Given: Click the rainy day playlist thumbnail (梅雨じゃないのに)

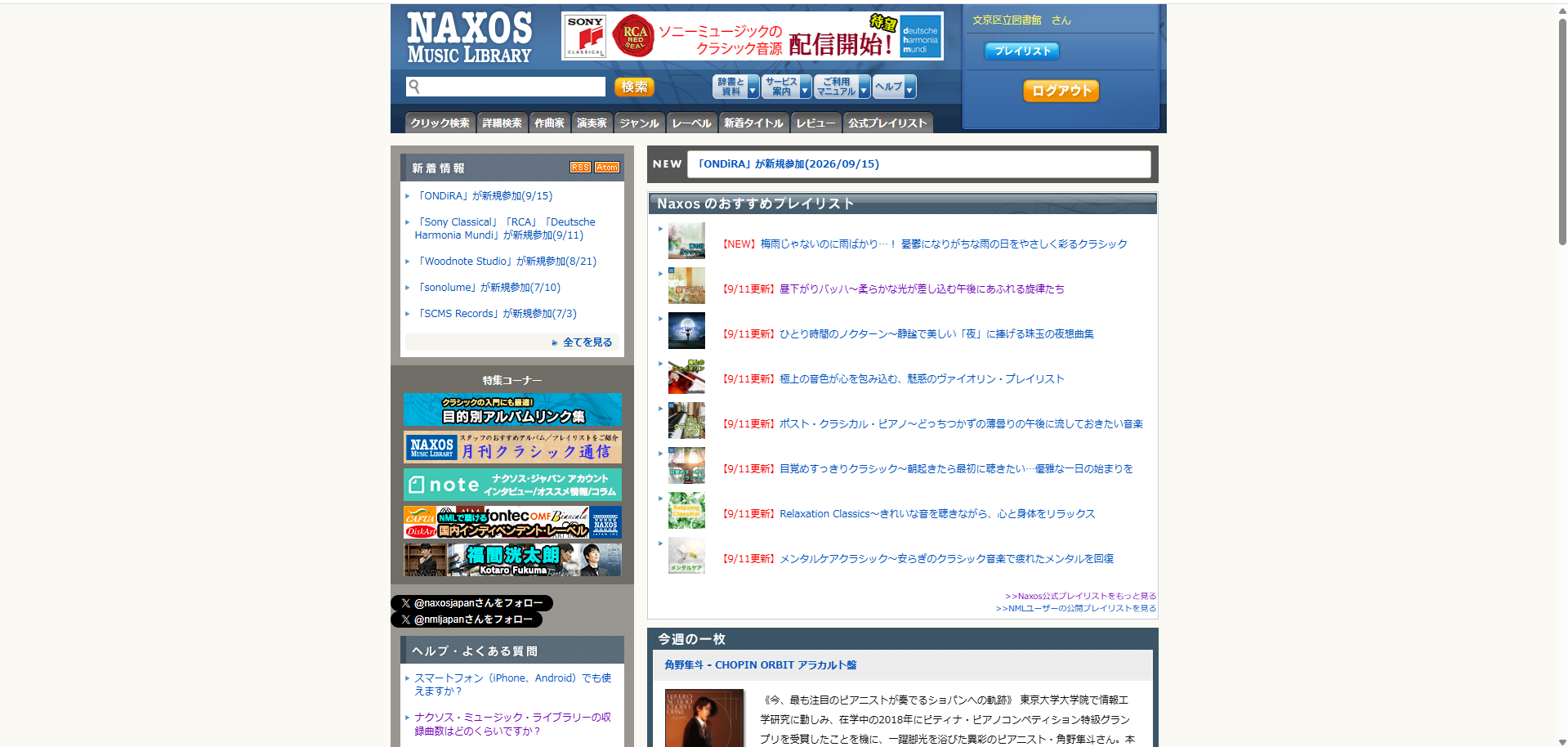Looking at the screenshot, I should coord(686,241).
